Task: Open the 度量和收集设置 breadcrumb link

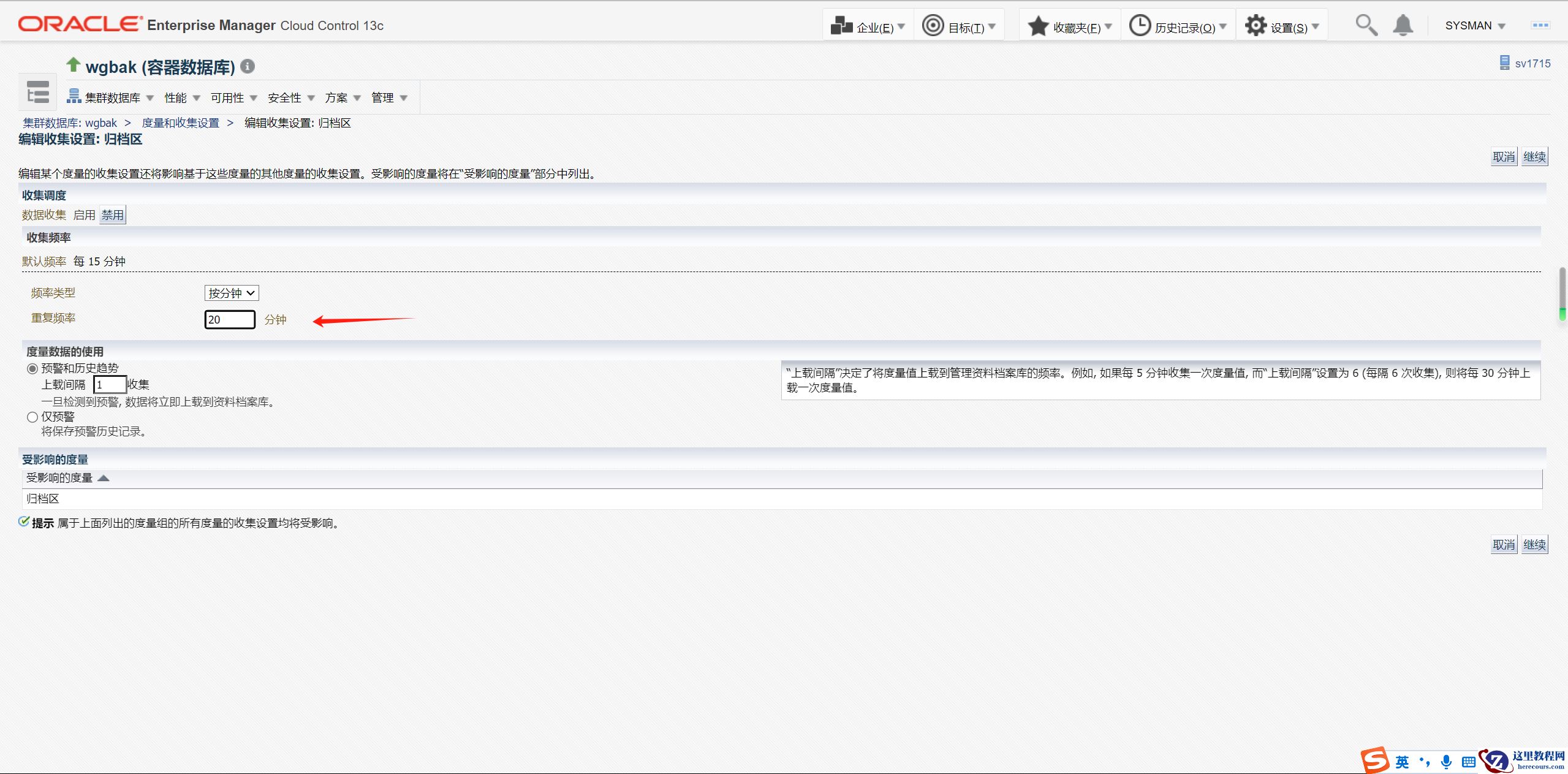Action: click(181, 123)
